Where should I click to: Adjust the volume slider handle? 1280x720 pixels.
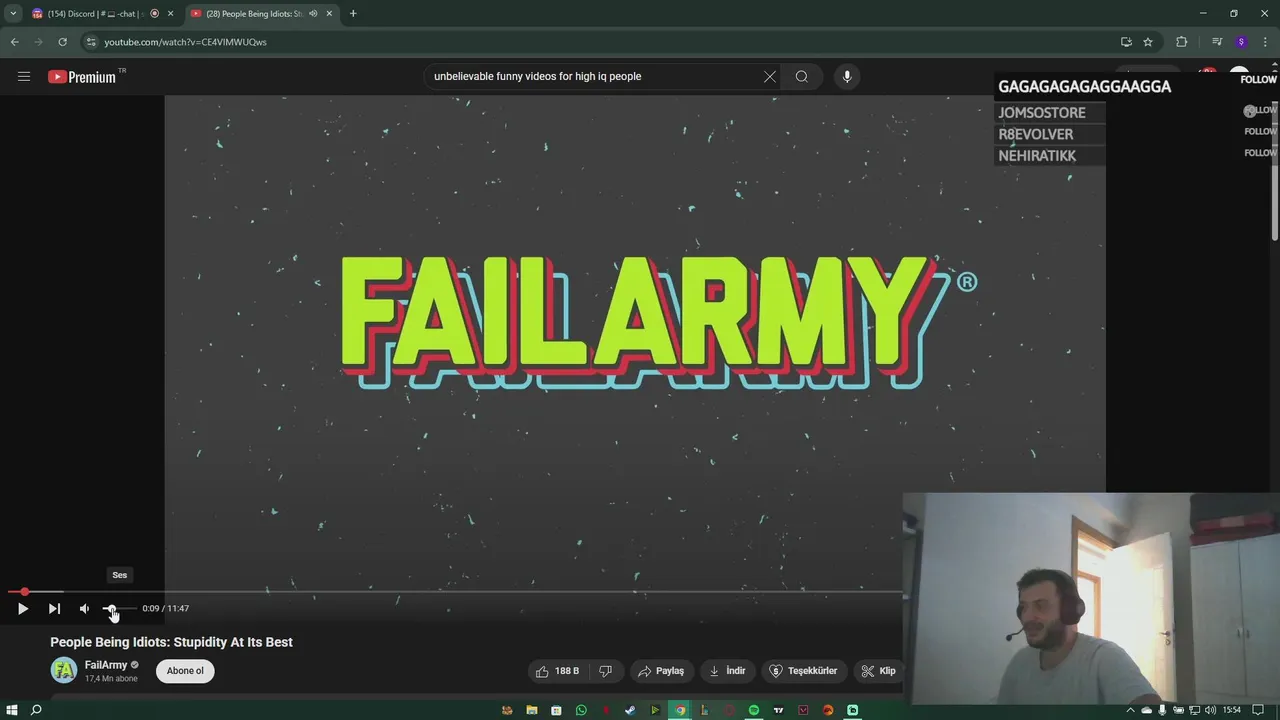coord(110,608)
